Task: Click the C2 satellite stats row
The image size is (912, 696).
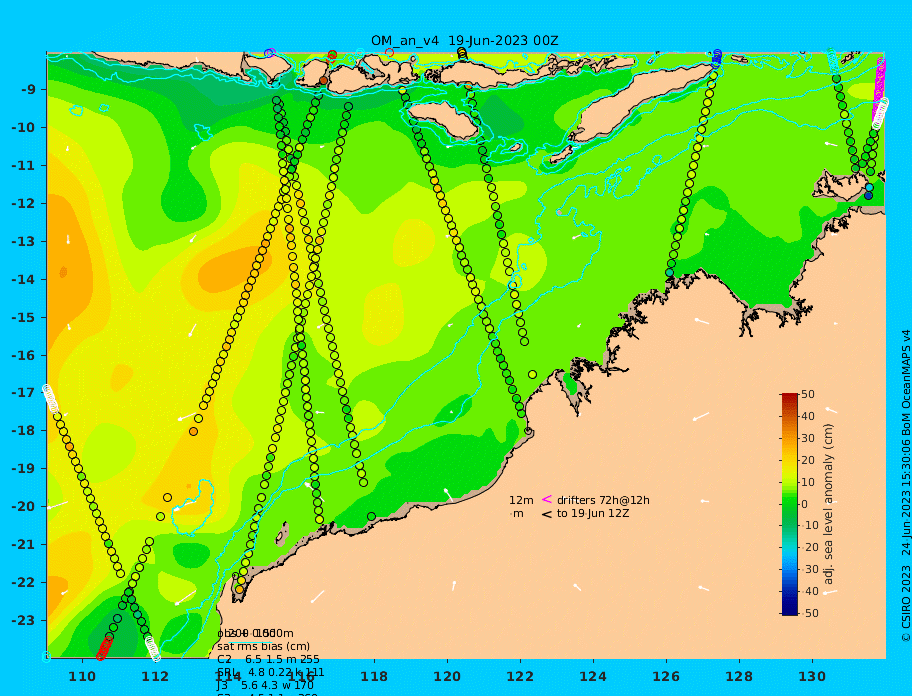Action: click(x=268, y=659)
